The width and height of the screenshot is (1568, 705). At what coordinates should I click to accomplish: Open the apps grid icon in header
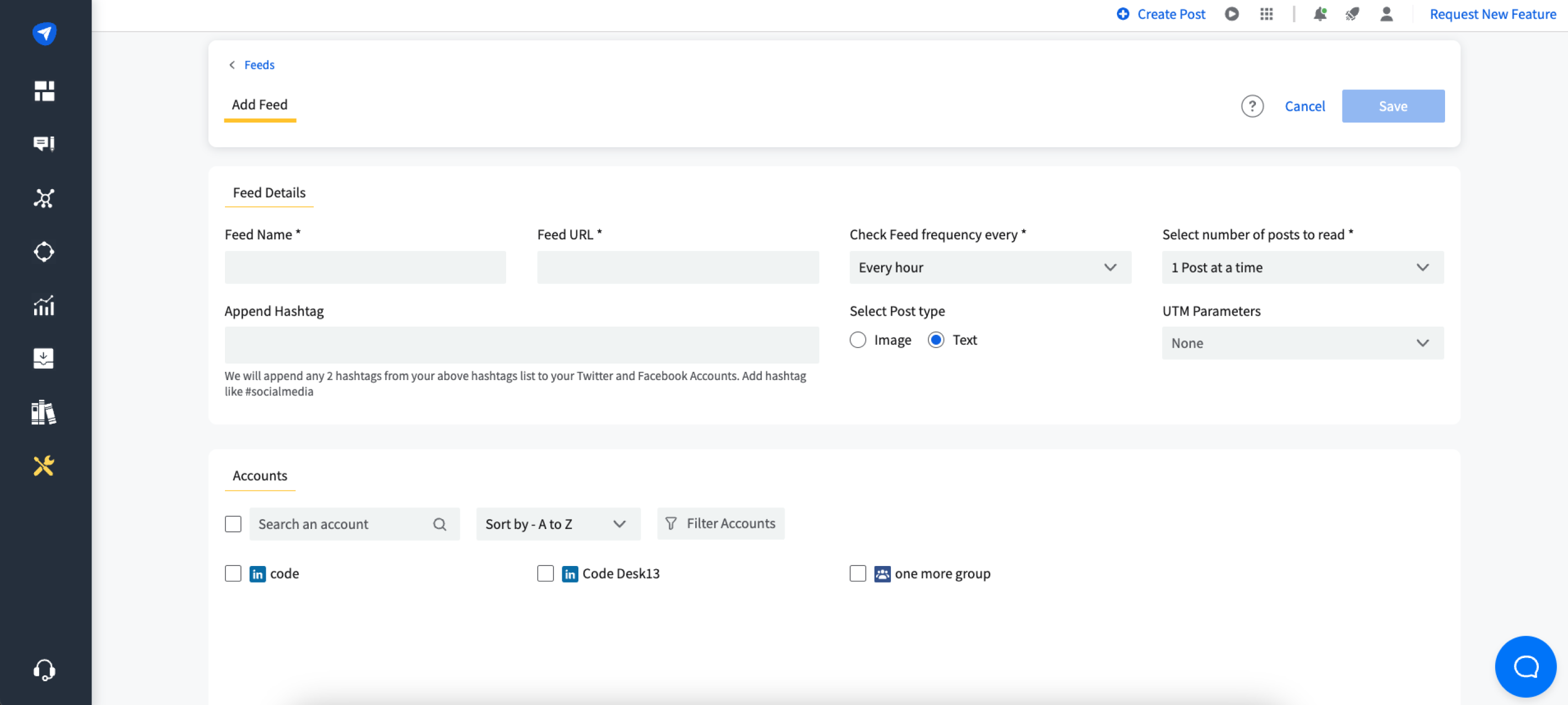(1266, 14)
